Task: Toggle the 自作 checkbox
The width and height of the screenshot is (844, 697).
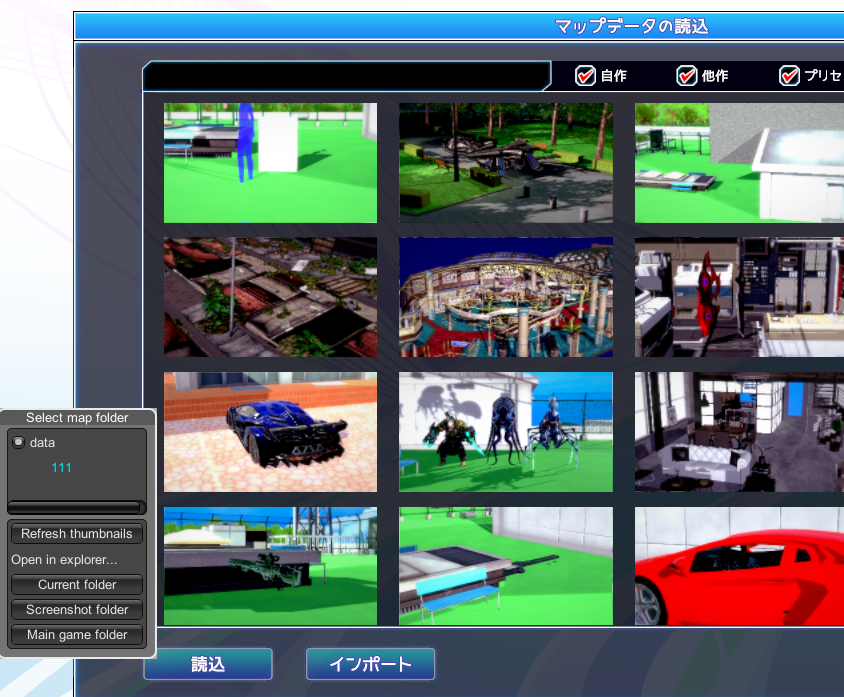Action: click(x=586, y=76)
